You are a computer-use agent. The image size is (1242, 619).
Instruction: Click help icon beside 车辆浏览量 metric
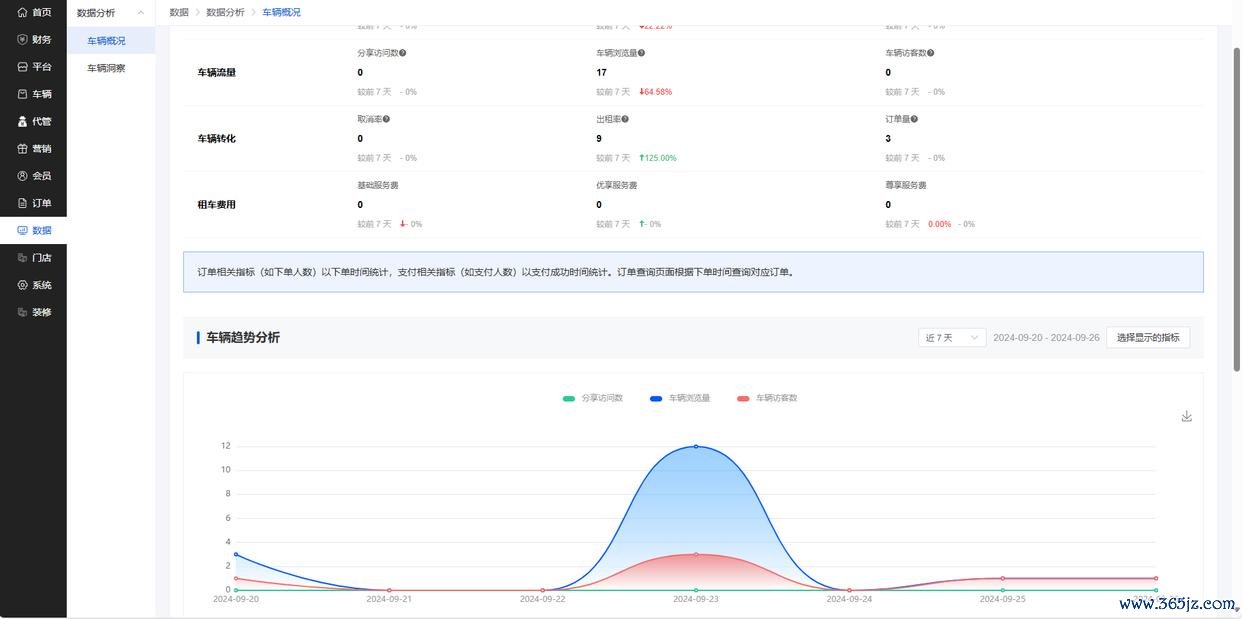click(x=642, y=53)
